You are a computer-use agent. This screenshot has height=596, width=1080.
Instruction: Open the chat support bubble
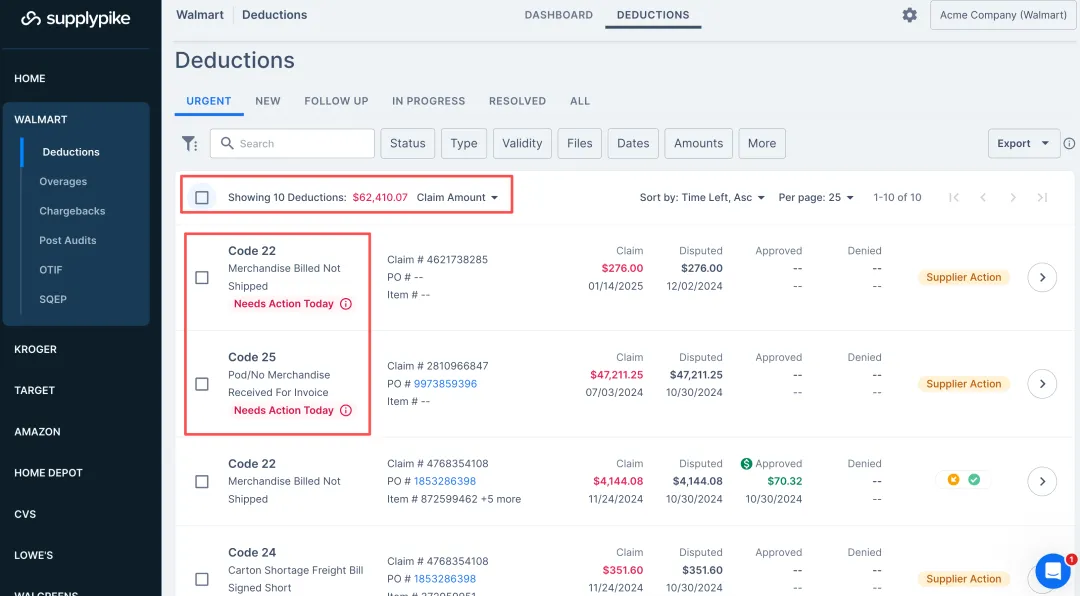coord(1052,571)
